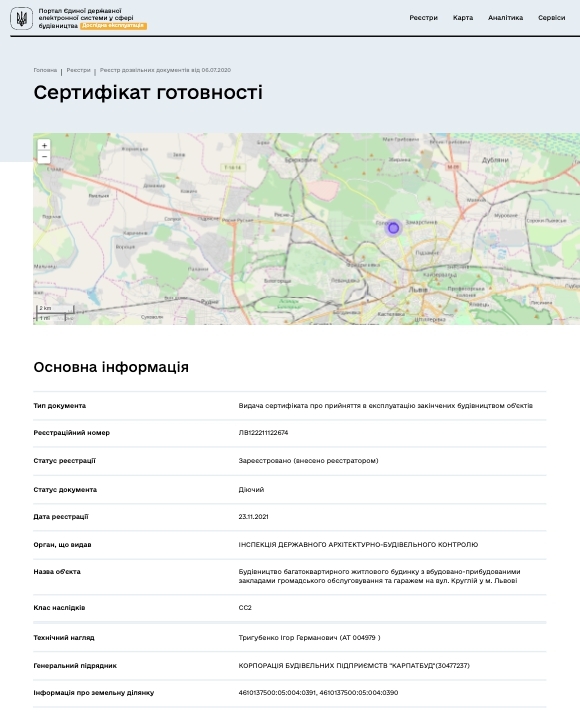This screenshot has height=712, width=580.
Task: Select Зареєстровано (внесено реєстратором) status text
Action: click(308, 461)
